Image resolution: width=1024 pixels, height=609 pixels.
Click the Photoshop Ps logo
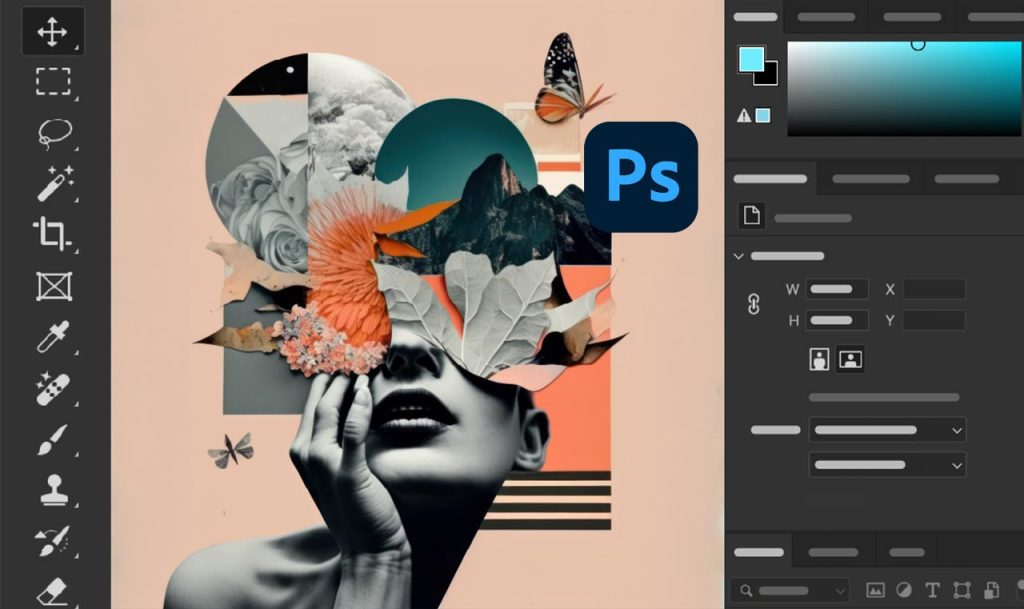[x=641, y=177]
